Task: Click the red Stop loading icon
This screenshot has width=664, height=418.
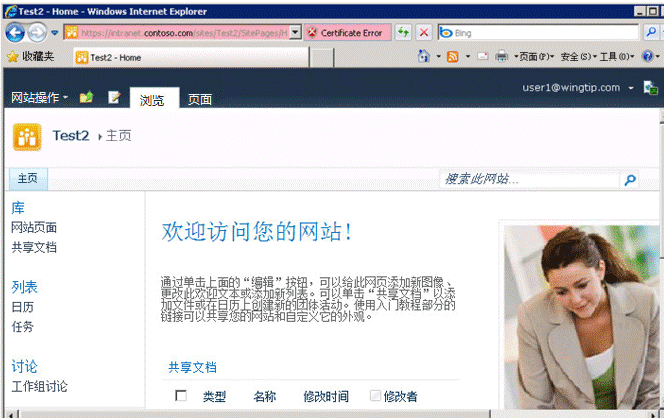Action: [424, 33]
